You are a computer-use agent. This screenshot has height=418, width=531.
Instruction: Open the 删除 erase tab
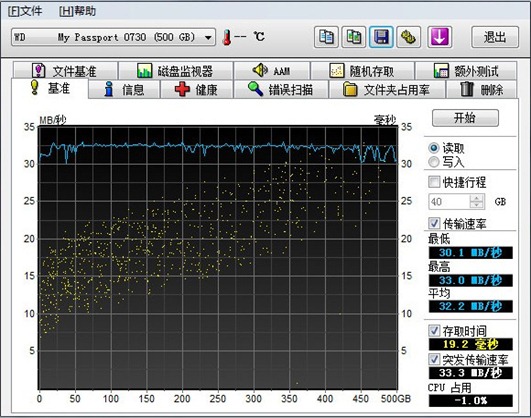pos(482,89)
